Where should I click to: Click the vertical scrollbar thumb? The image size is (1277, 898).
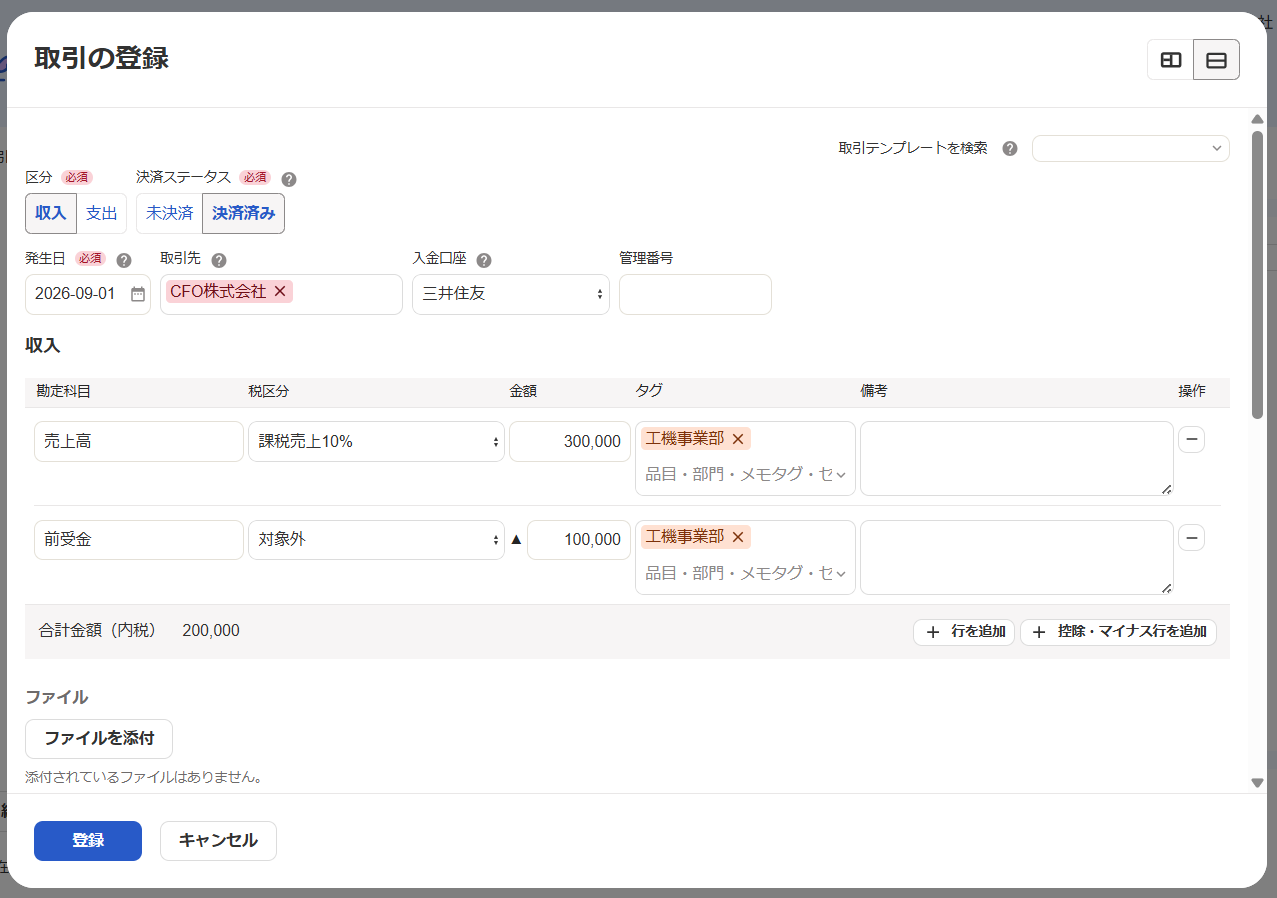(x=1257, y=274)
